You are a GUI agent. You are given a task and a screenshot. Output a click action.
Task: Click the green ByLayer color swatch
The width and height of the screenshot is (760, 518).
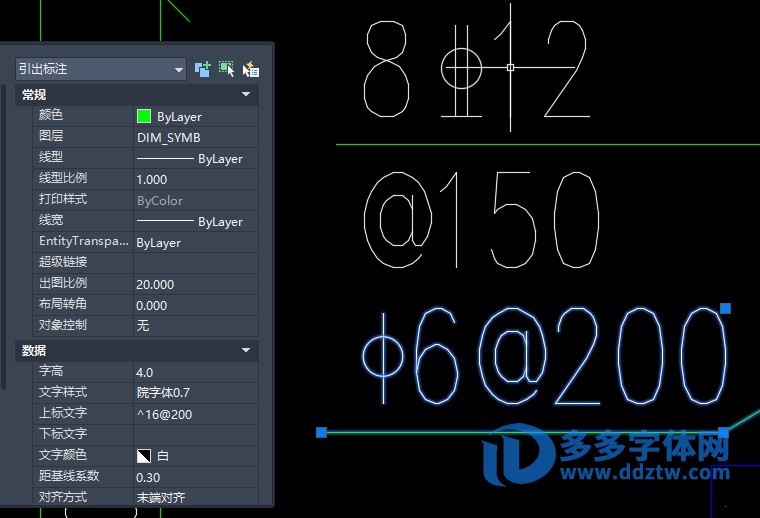pos(144,116)
